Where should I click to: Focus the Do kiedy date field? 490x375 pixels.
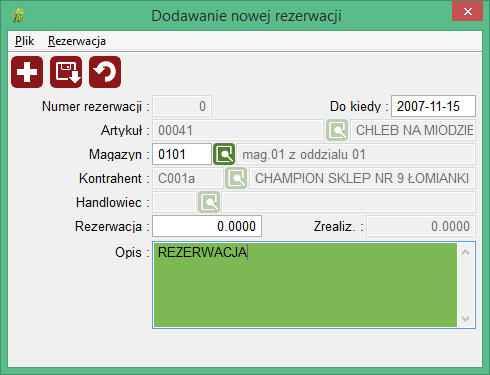click(433, 106)
